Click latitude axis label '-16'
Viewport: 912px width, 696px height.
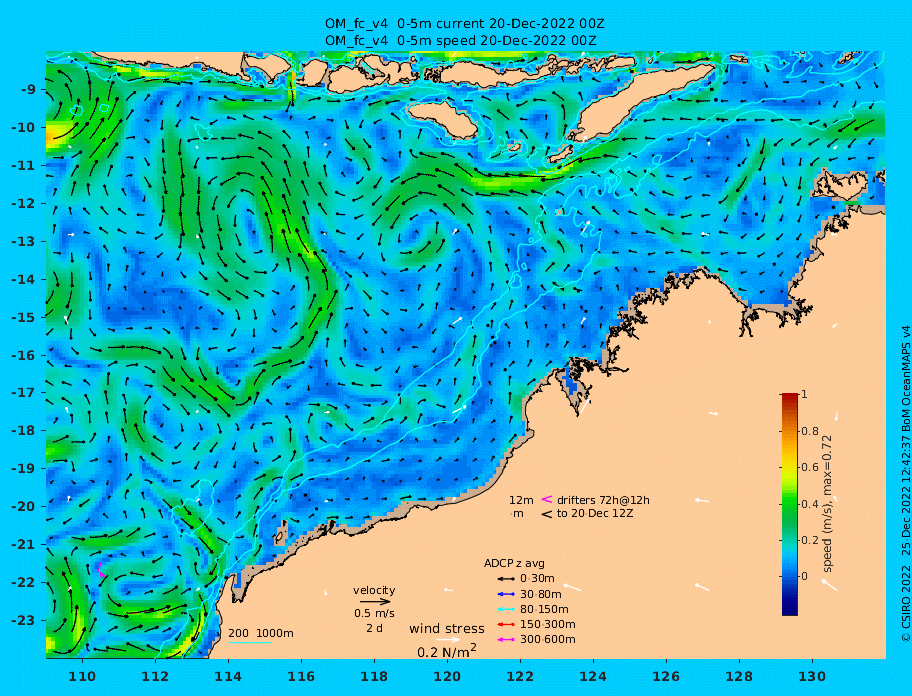point(23,355)
